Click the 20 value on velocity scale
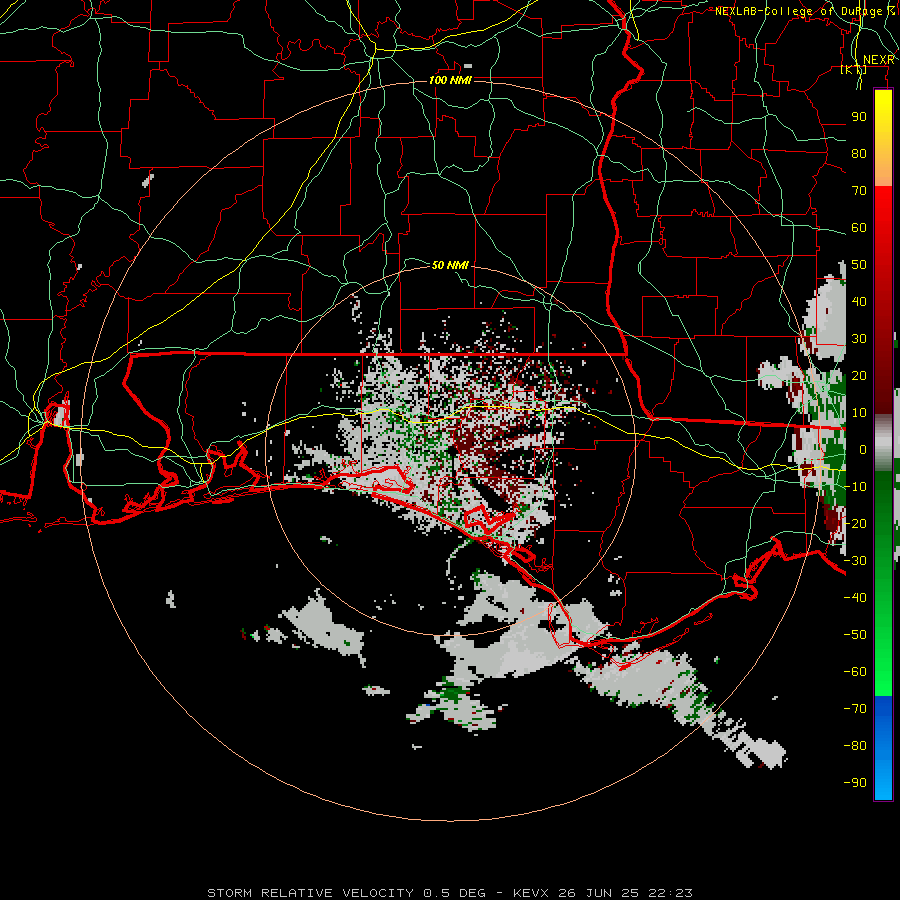Screen dimensions: 900x900 pos(859,376)
